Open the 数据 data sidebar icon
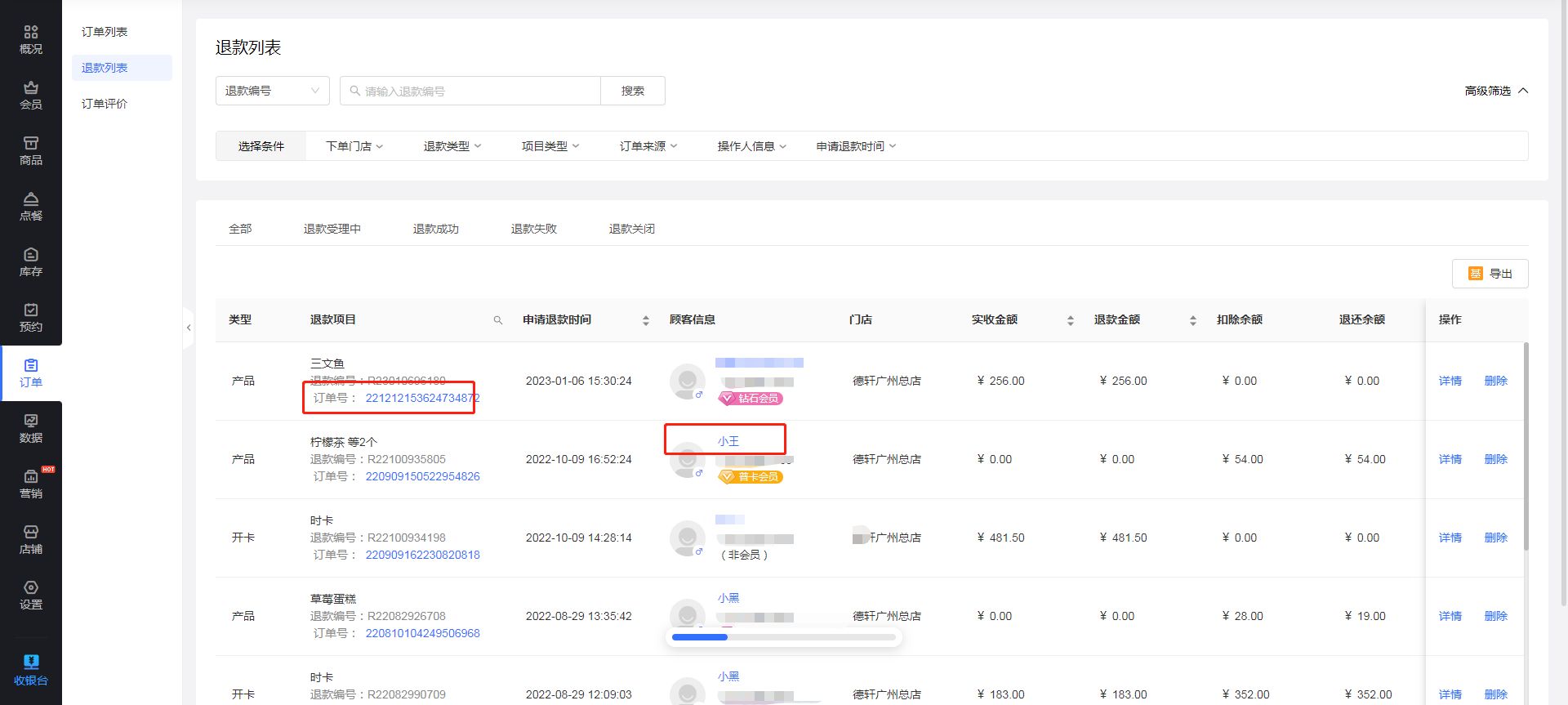This screenshot has width=1568, height=705. click(31, 428)
